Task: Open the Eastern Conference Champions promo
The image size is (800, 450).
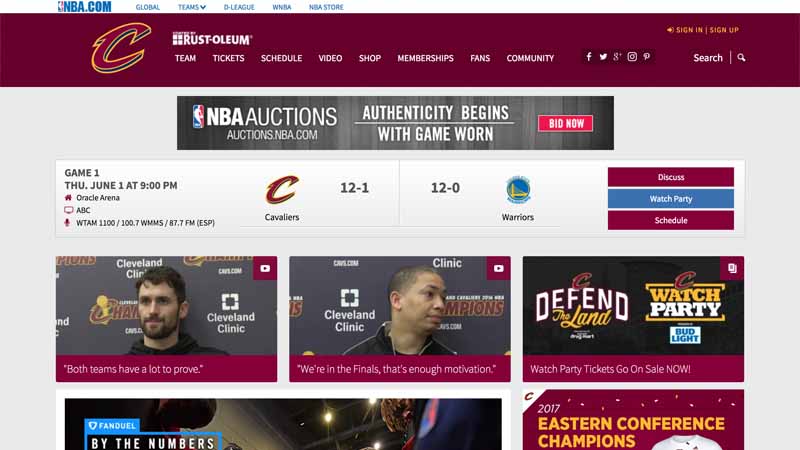Action: click(x=633, y=420)
